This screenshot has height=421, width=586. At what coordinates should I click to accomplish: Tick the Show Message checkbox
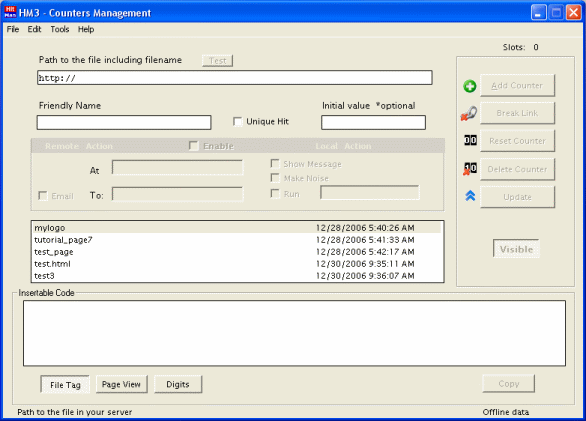(x=275, y=164)
